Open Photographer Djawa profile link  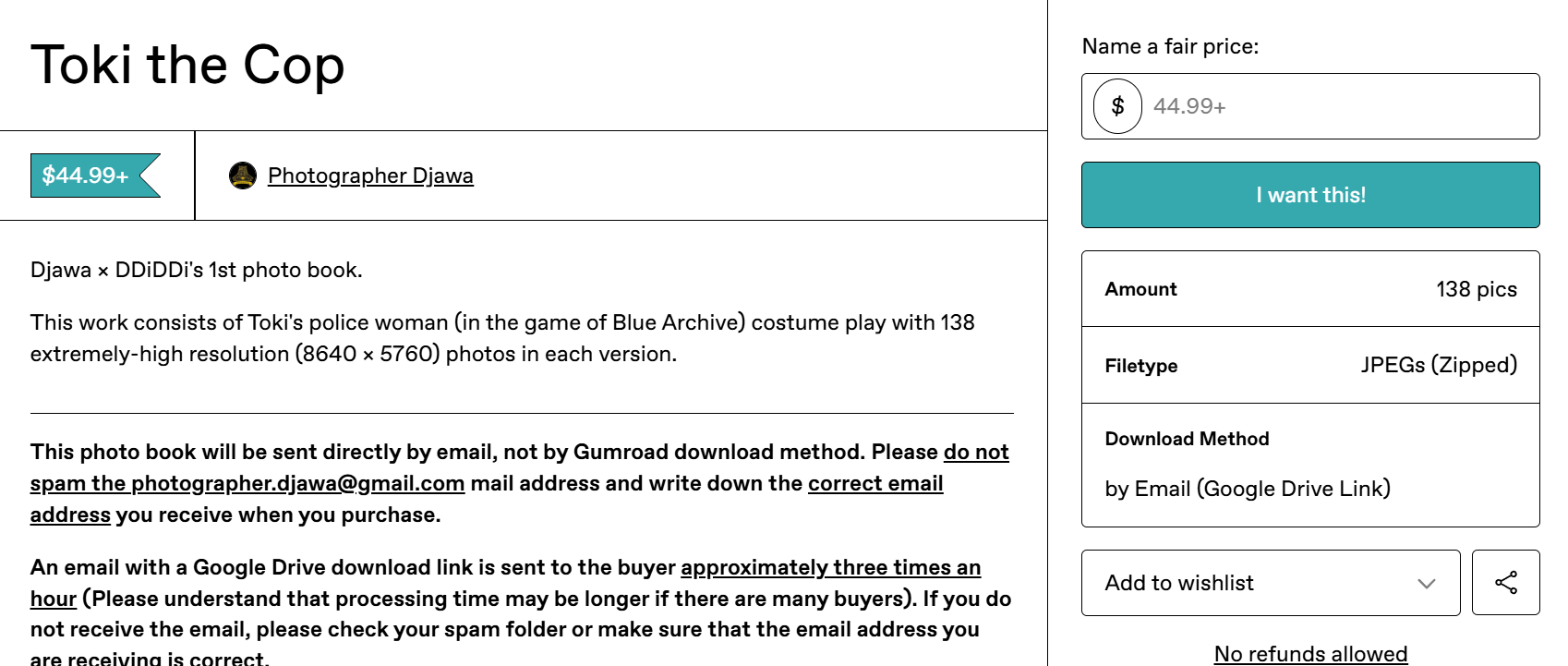click(370, 176)
